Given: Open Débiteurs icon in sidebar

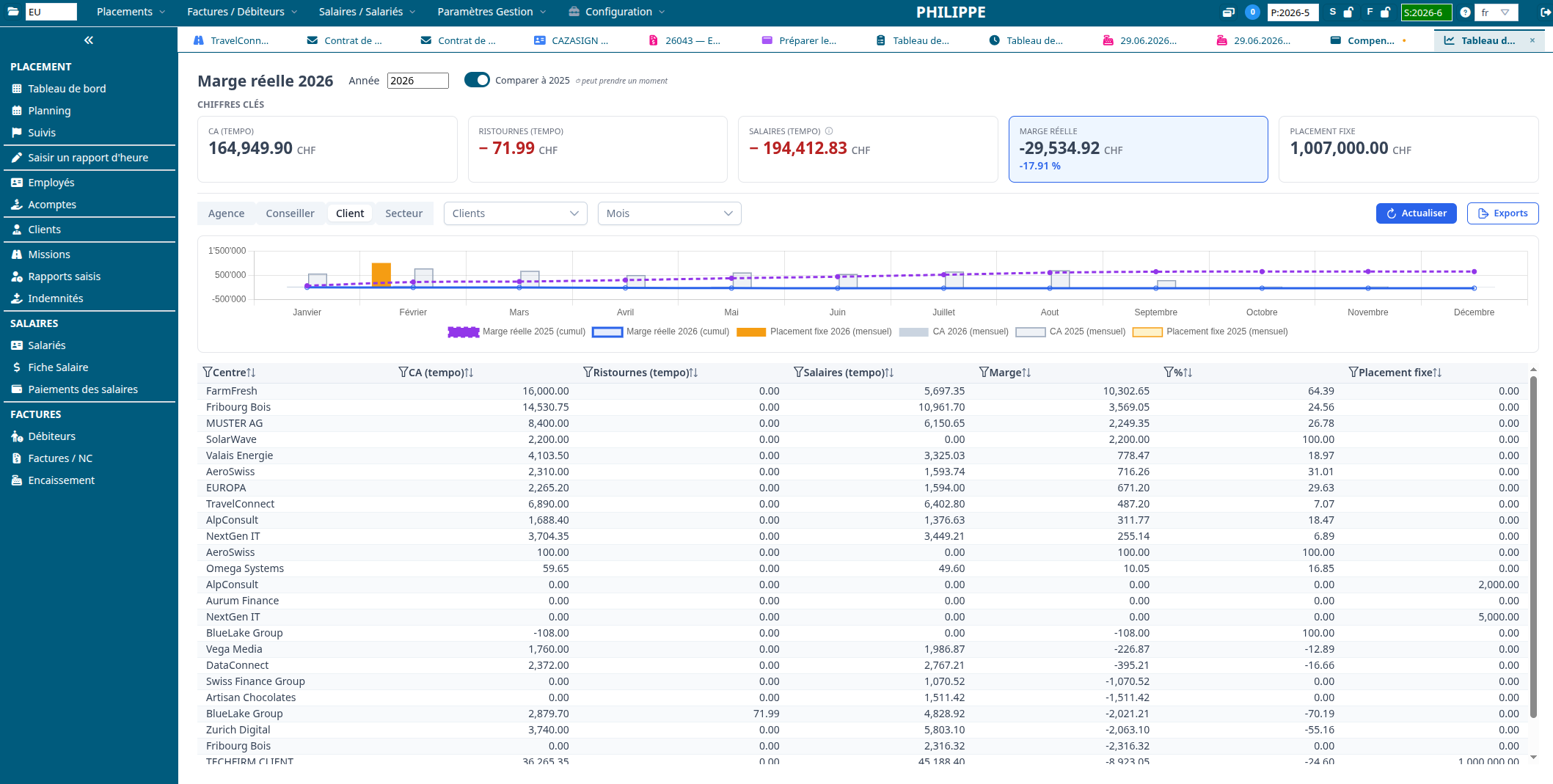Looking at the screenshot, I should click(x=17, y=436).
